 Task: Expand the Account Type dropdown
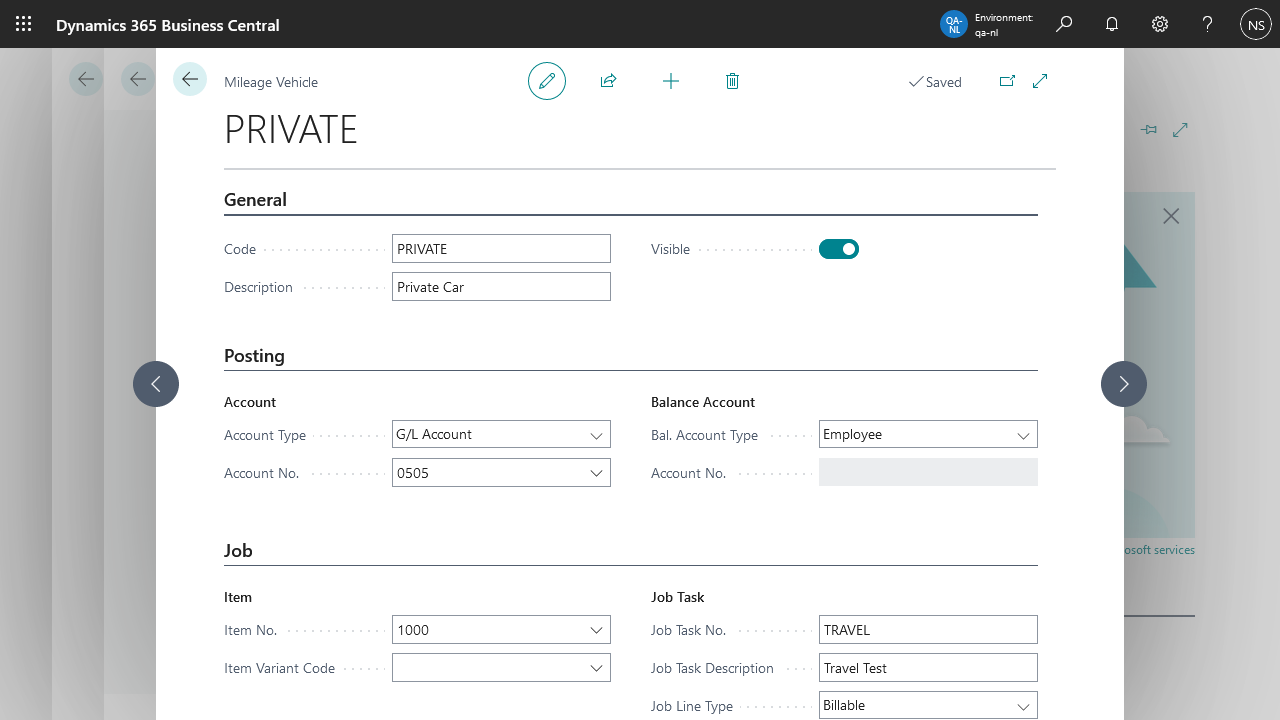point(596,435)
